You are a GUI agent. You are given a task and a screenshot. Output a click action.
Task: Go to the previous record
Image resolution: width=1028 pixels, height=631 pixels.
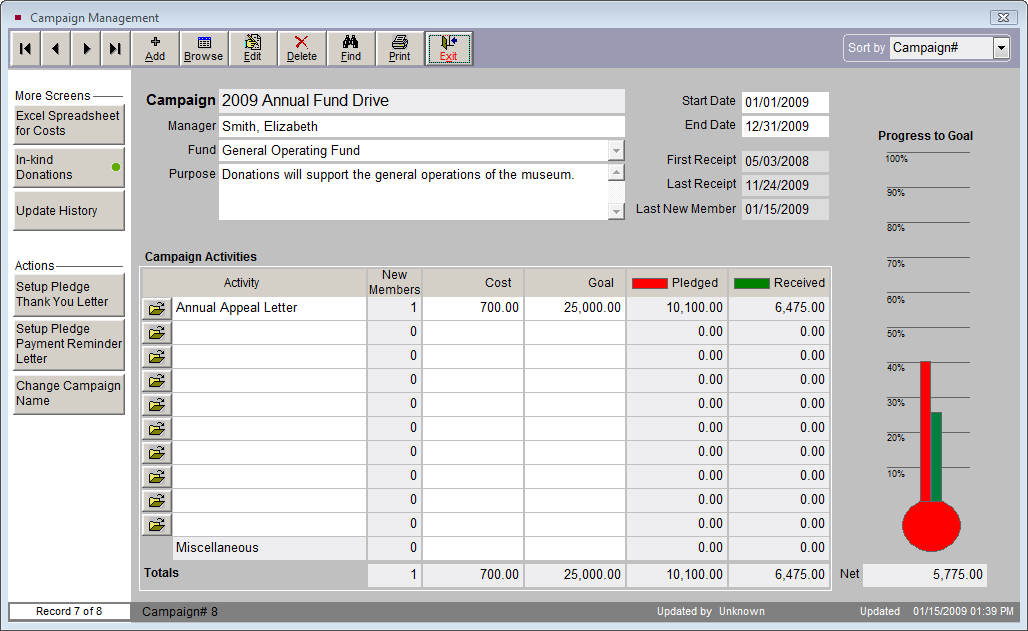[x=55, y=48]
